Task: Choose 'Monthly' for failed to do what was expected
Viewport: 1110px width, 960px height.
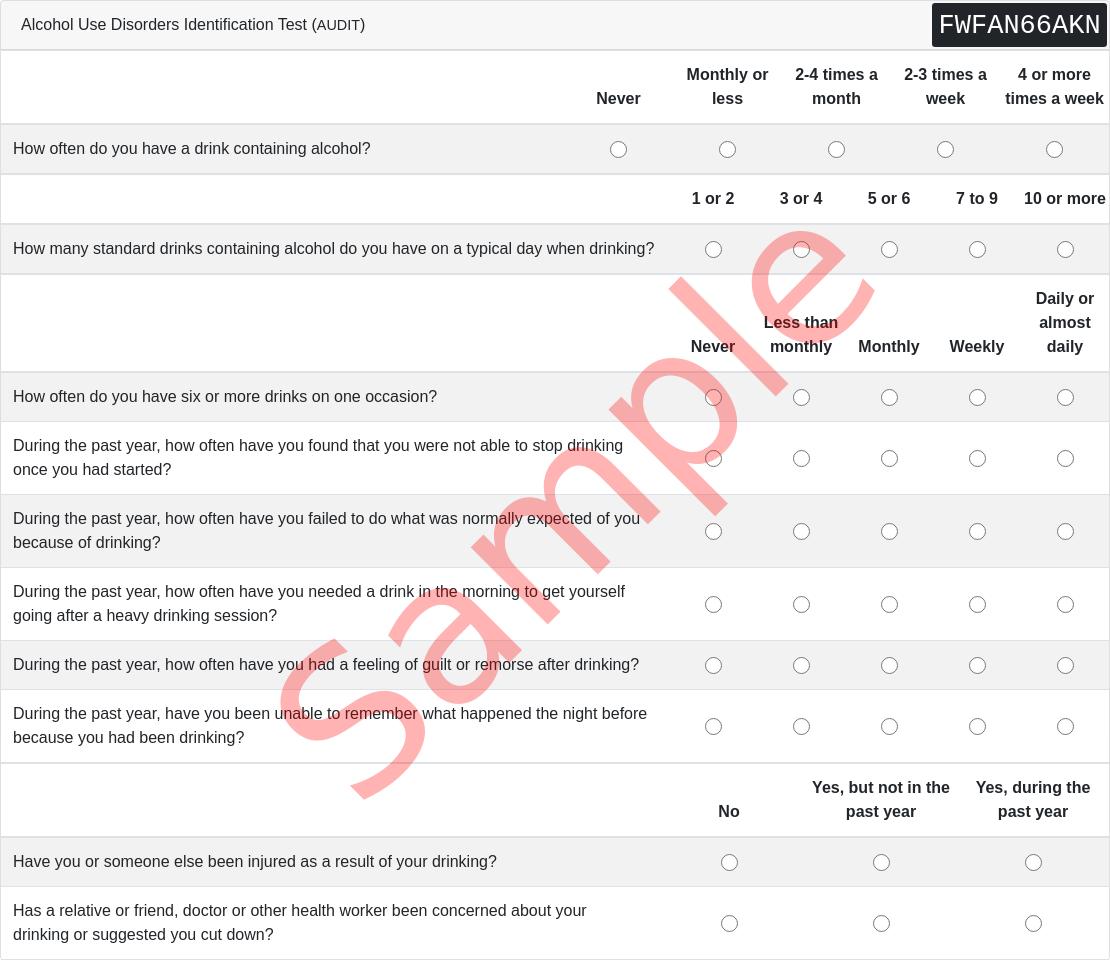Action: 889,531
